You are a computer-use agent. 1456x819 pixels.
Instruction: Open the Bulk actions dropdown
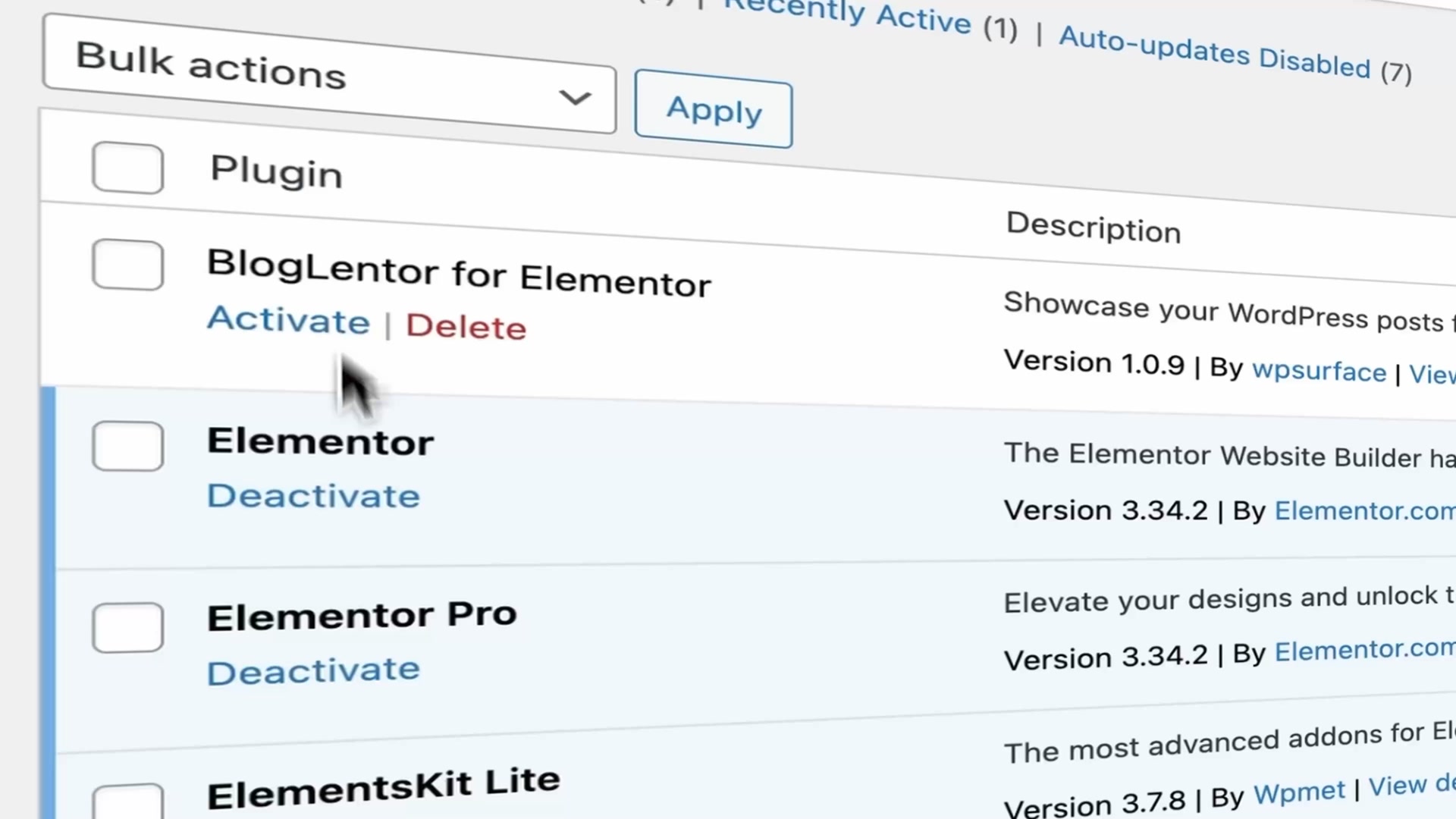[329, 74]
